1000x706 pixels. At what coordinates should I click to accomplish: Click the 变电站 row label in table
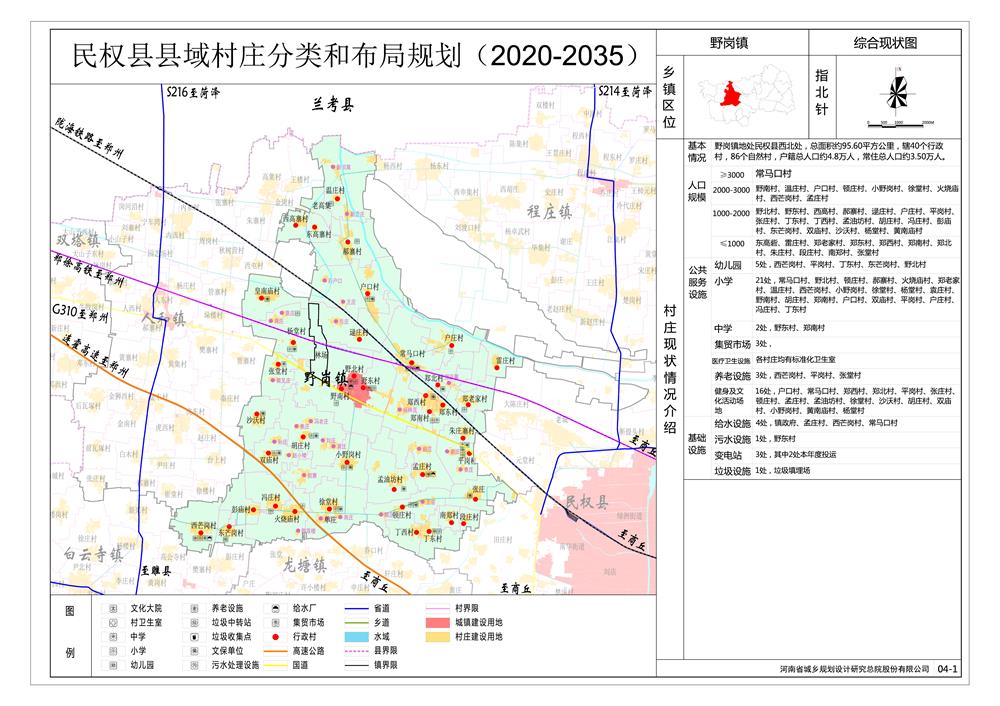727,455
